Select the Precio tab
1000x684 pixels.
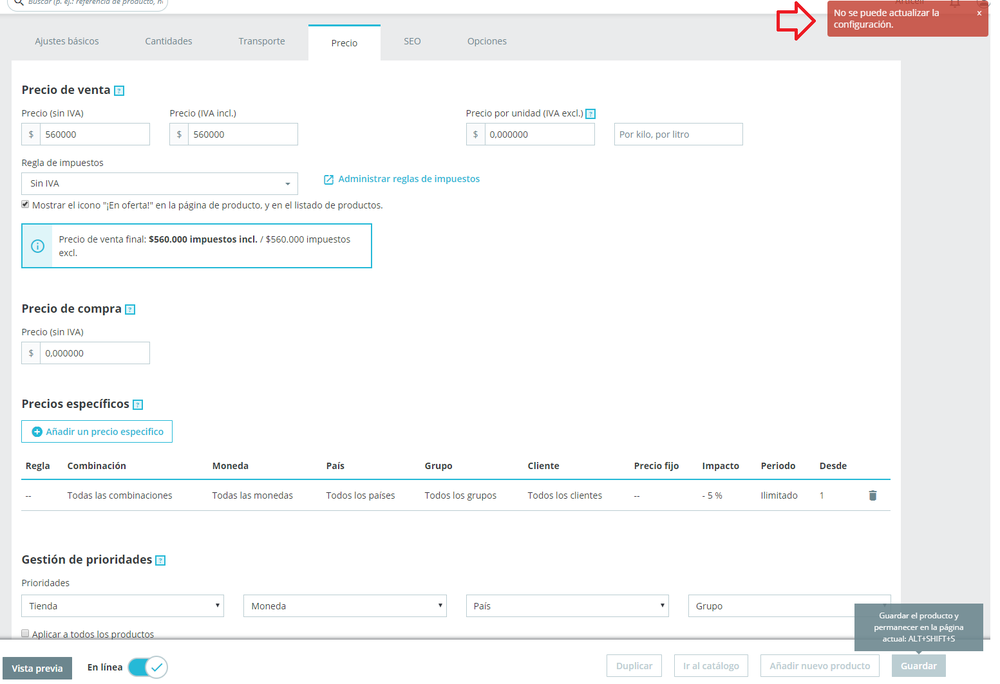pyautogui.click(x=344, y=43)
